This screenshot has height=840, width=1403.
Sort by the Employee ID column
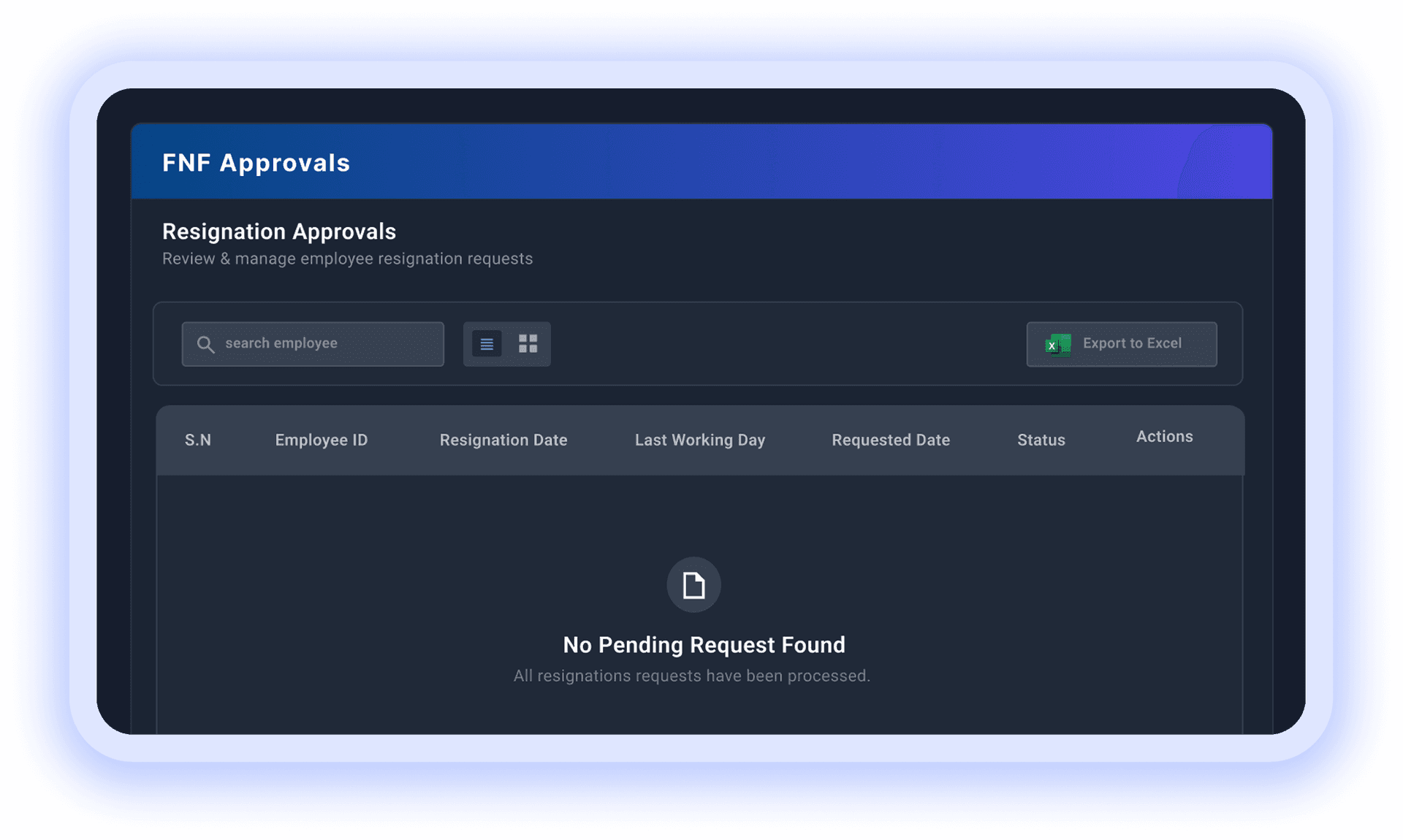(321, 440)
